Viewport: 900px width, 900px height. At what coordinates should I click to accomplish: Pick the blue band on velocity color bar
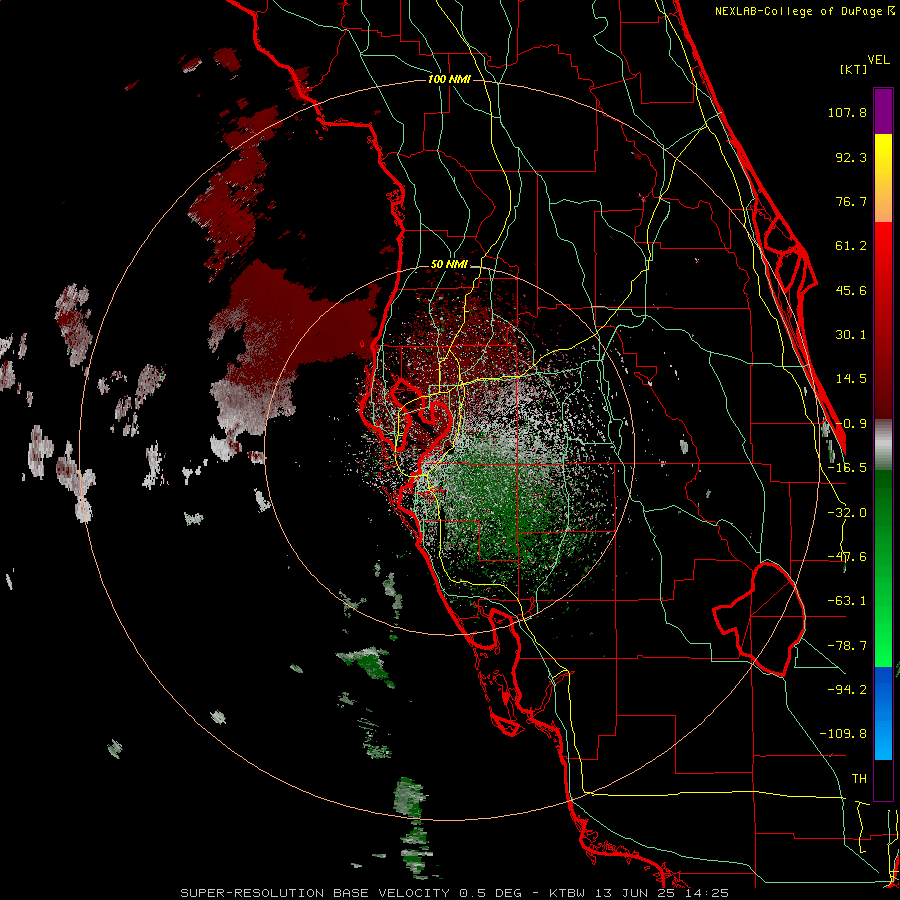[883, 713]
